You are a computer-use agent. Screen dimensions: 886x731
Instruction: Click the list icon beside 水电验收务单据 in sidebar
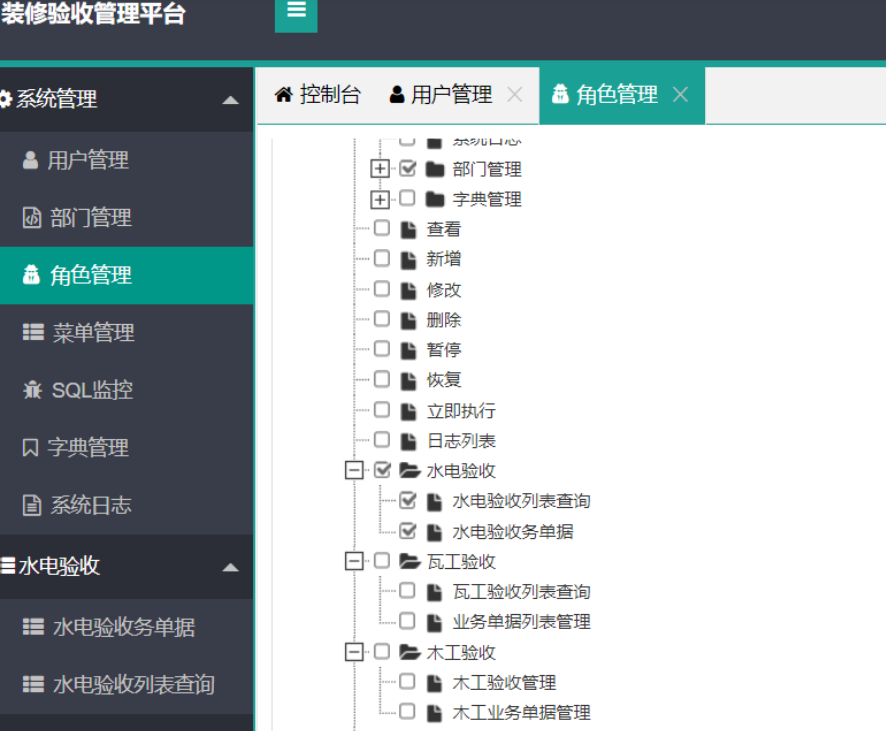(x=33, y=627)
